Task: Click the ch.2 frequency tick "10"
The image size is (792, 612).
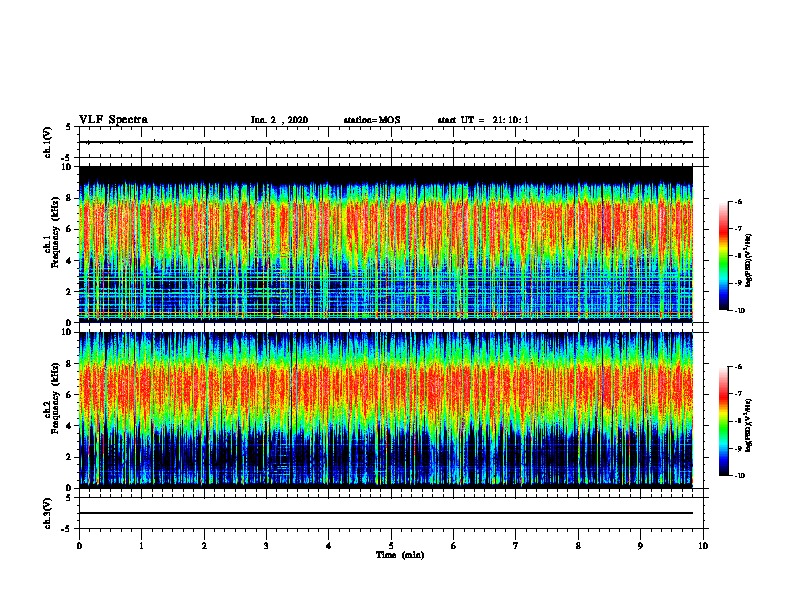Action: tap(67, 332)
